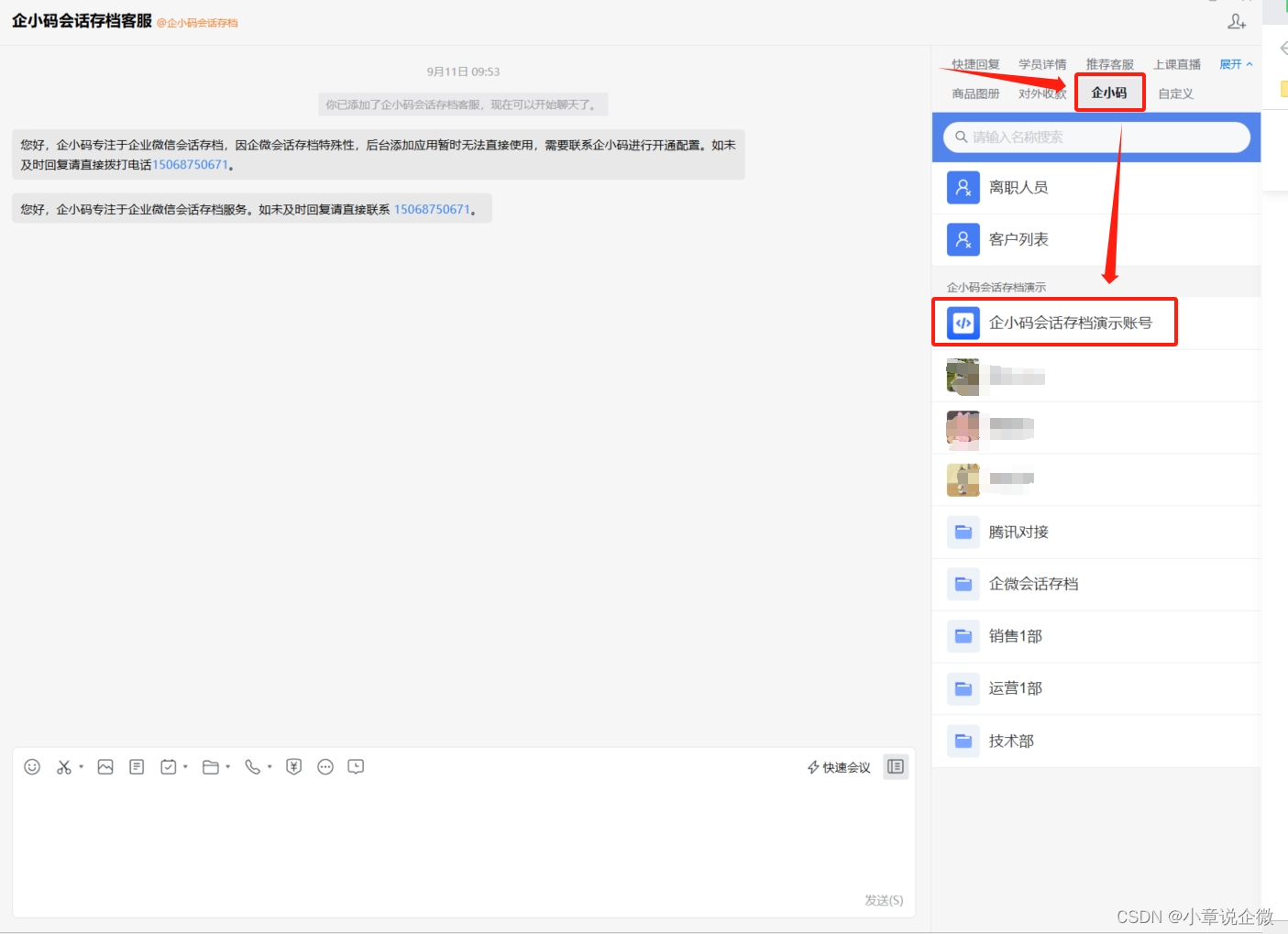The height and width of the screenshot is (934, 1288).
Task: Click the 离职人员 person icon
Action: pyautogui.click(x=963, y=188)
